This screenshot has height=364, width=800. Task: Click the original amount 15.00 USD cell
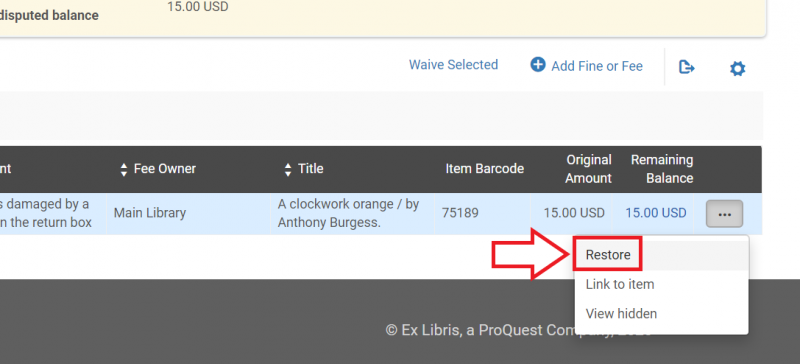point(573,213)
